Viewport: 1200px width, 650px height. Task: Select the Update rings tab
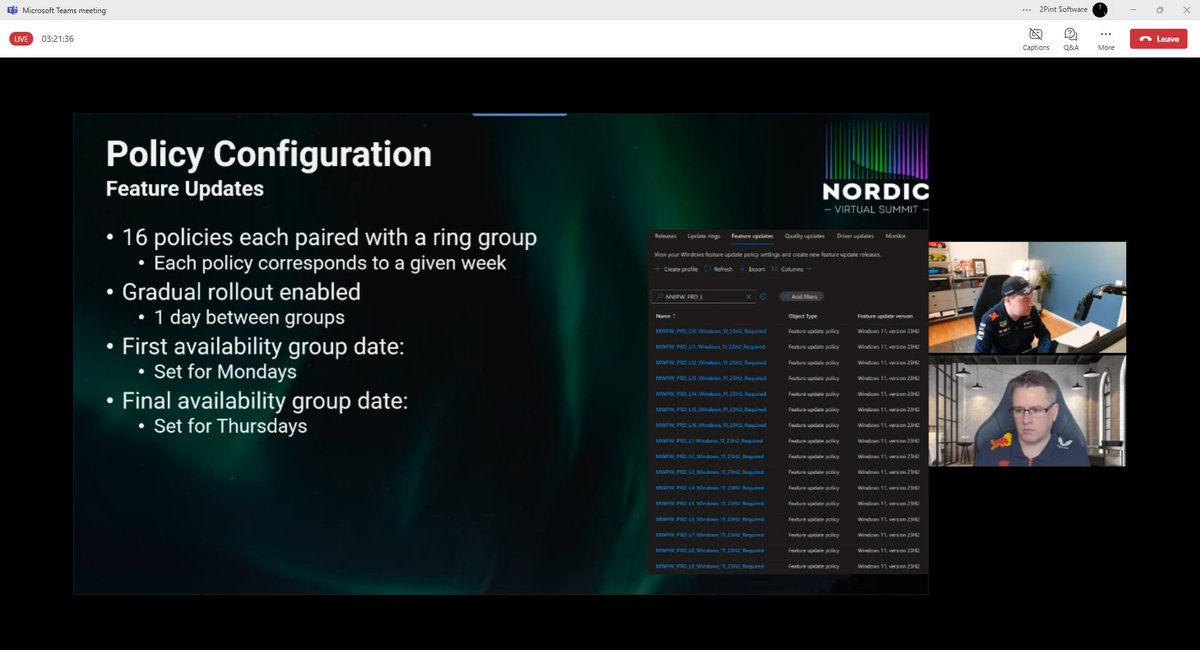tap(704, 236)
